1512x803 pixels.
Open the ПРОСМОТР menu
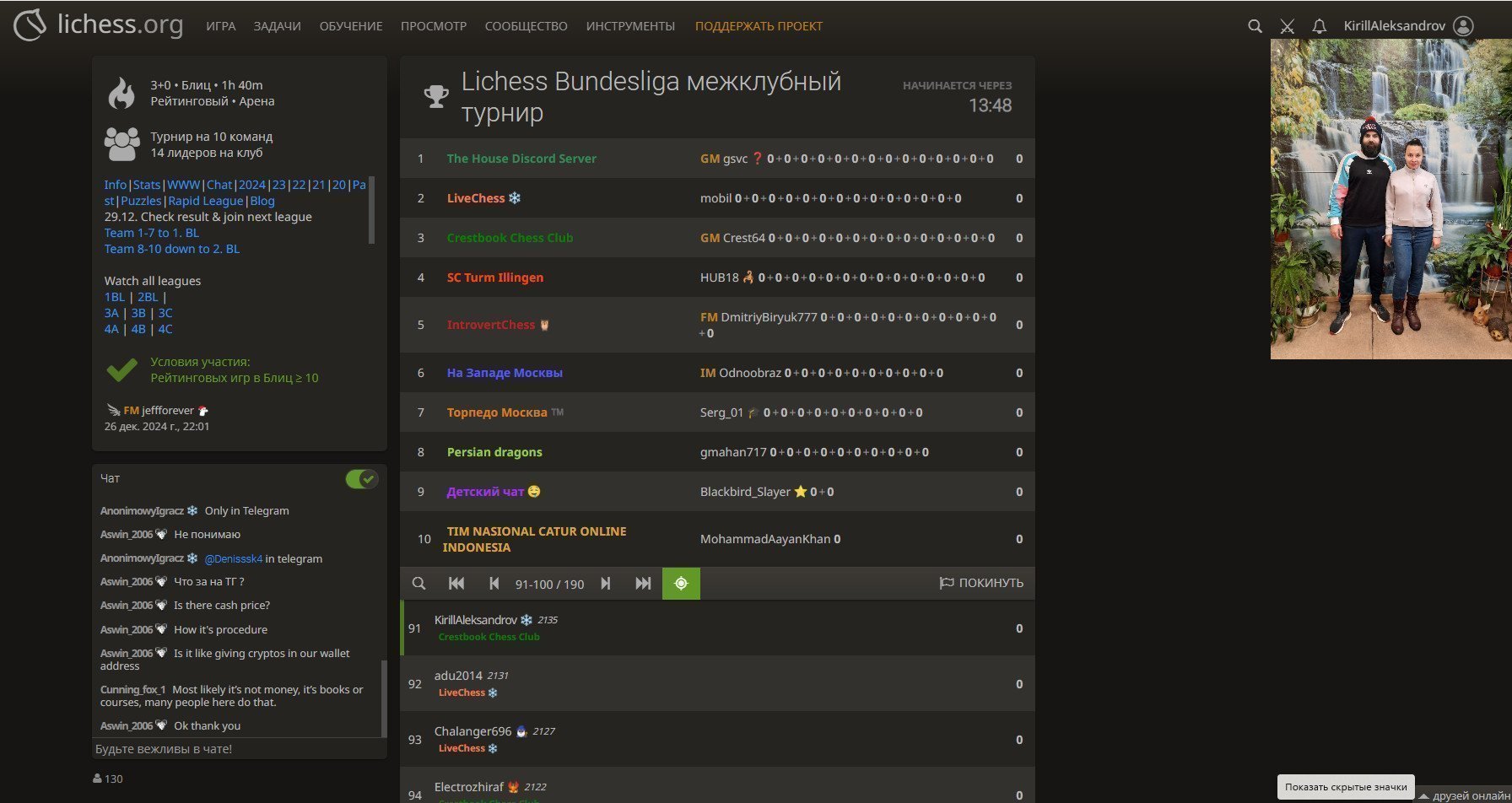pyautogui.click(x=434, y=26)
